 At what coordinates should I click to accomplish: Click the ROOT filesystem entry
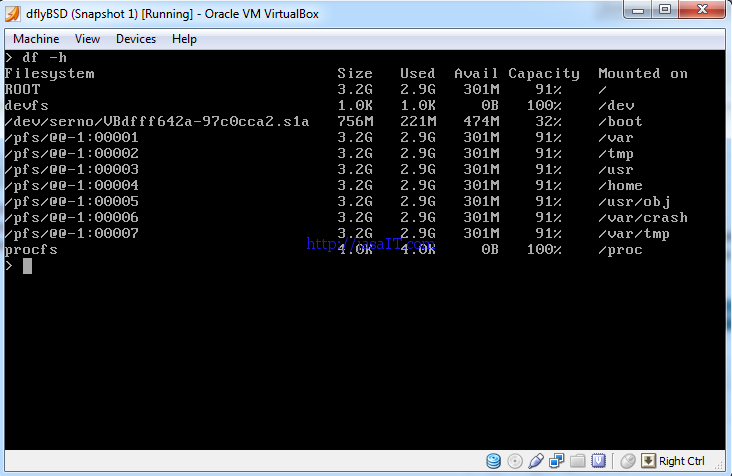coord(22,89)
